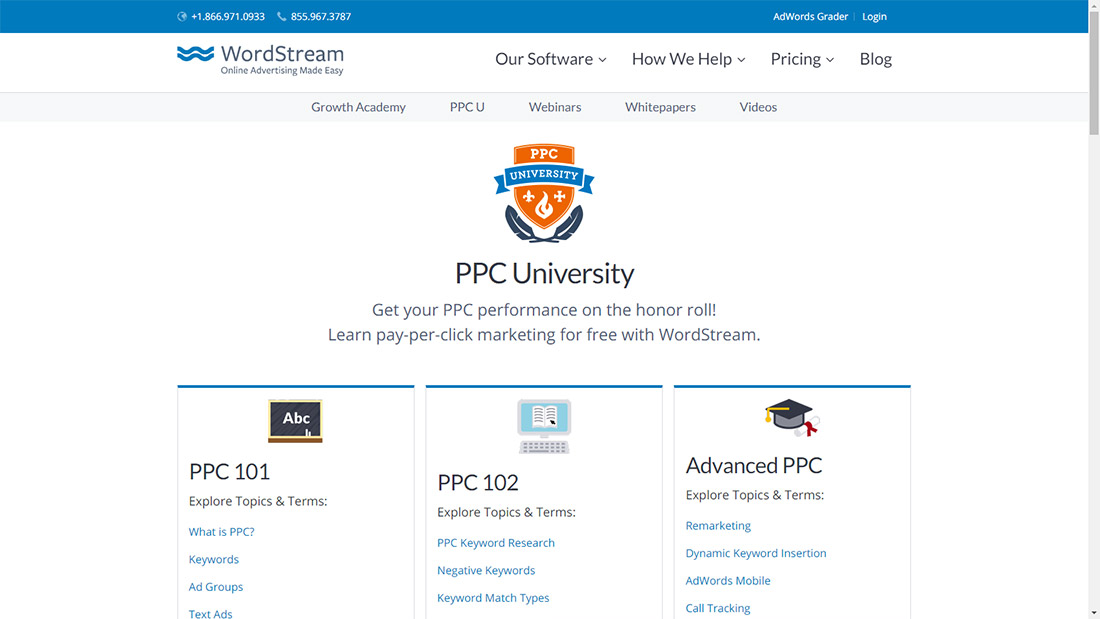Click the Advanced PPC heading
This screenshot has height=619, width=1100.
[753, 465]
